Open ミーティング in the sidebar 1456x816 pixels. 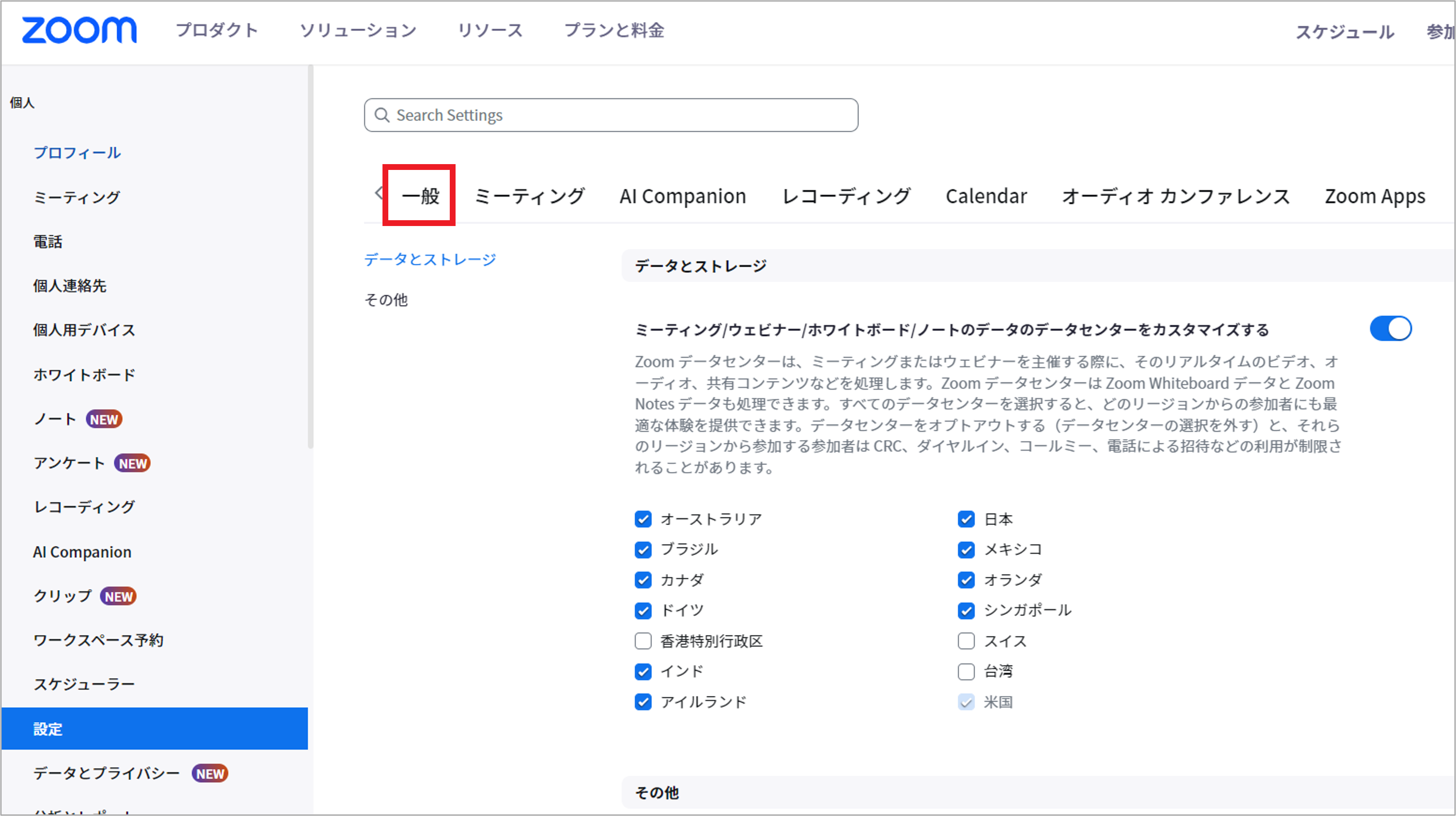[x=77, y=197]
